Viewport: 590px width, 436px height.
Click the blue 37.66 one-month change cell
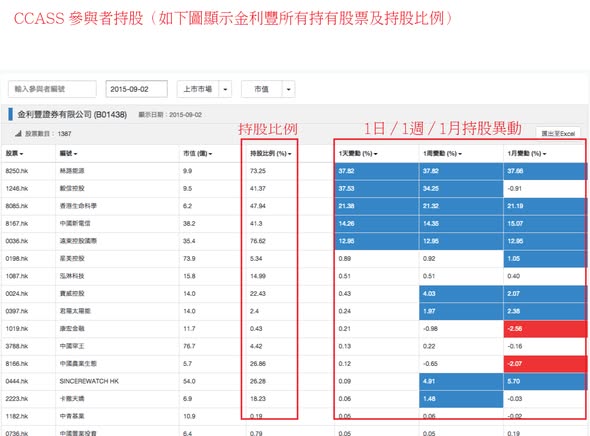(545, 171)
